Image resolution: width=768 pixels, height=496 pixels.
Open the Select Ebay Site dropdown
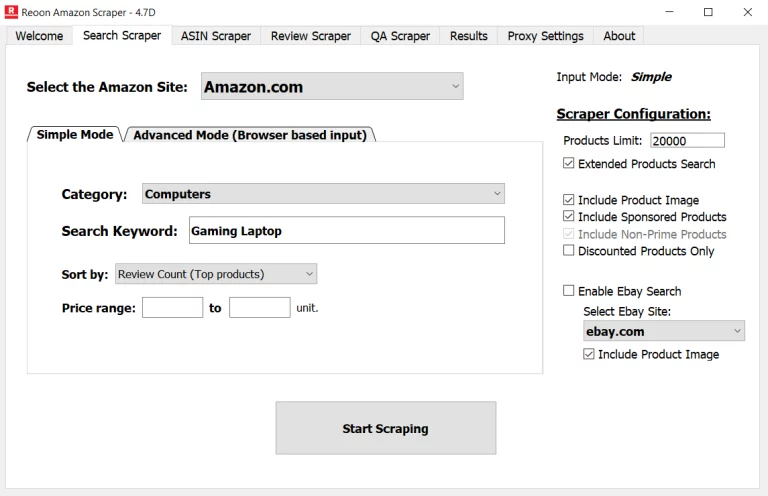pos(664,331)
